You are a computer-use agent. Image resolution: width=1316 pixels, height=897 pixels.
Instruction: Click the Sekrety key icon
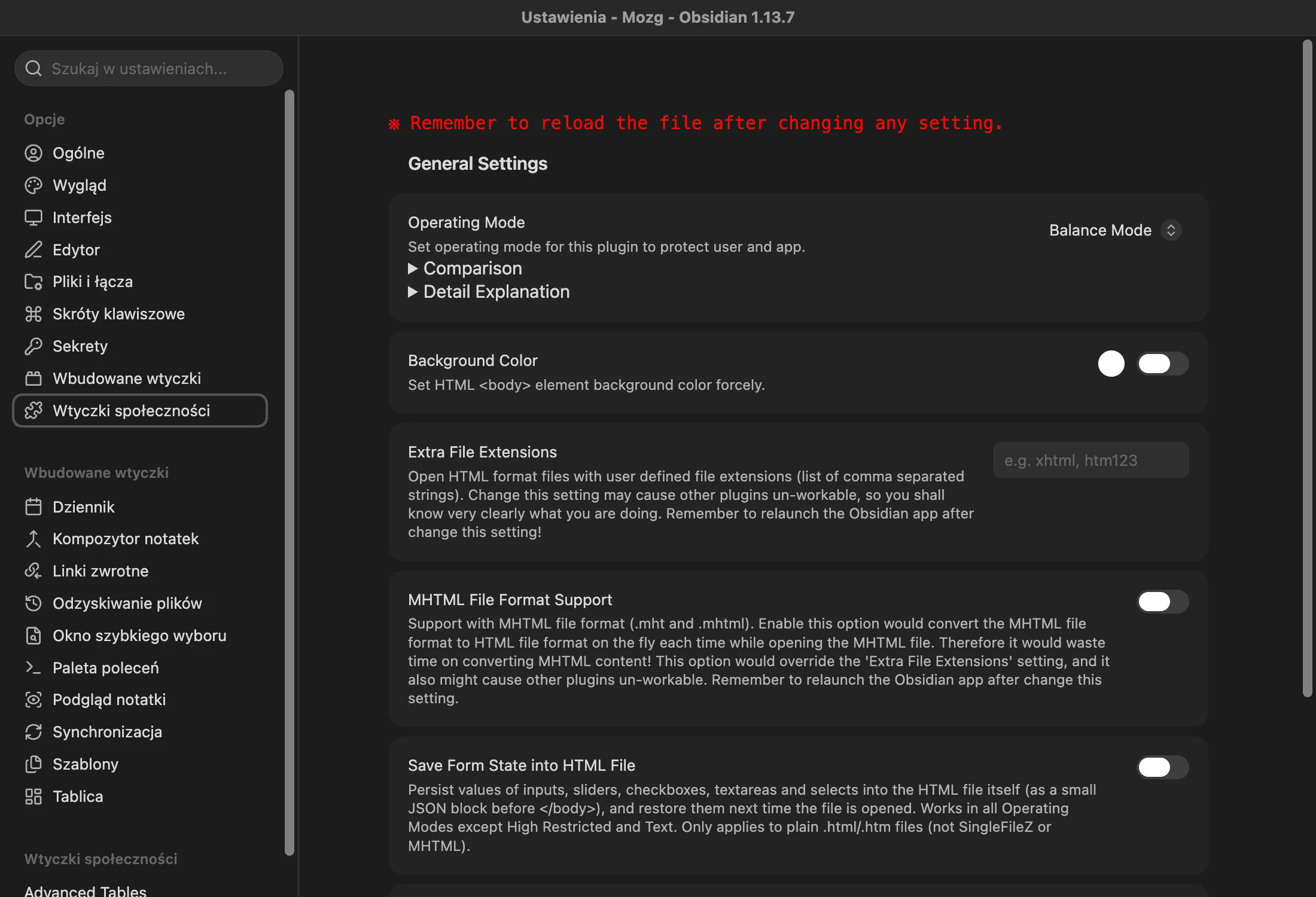click(x=33, y=346)
